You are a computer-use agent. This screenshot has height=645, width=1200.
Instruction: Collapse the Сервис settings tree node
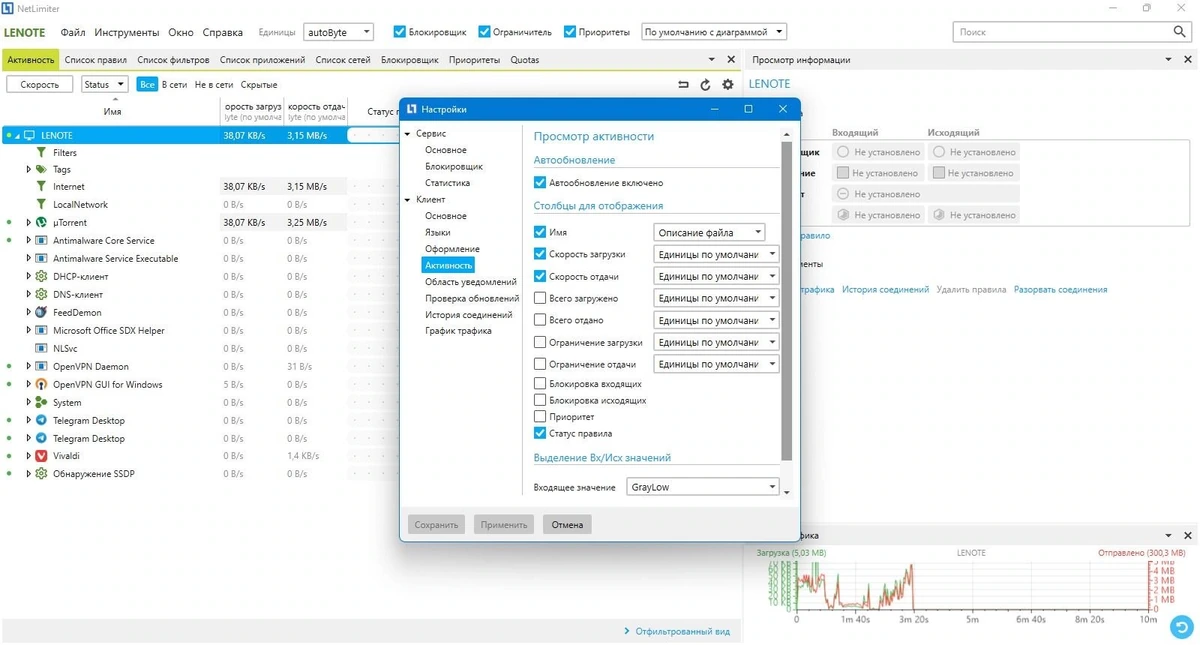pyautogui.click(x=407, y=133)
